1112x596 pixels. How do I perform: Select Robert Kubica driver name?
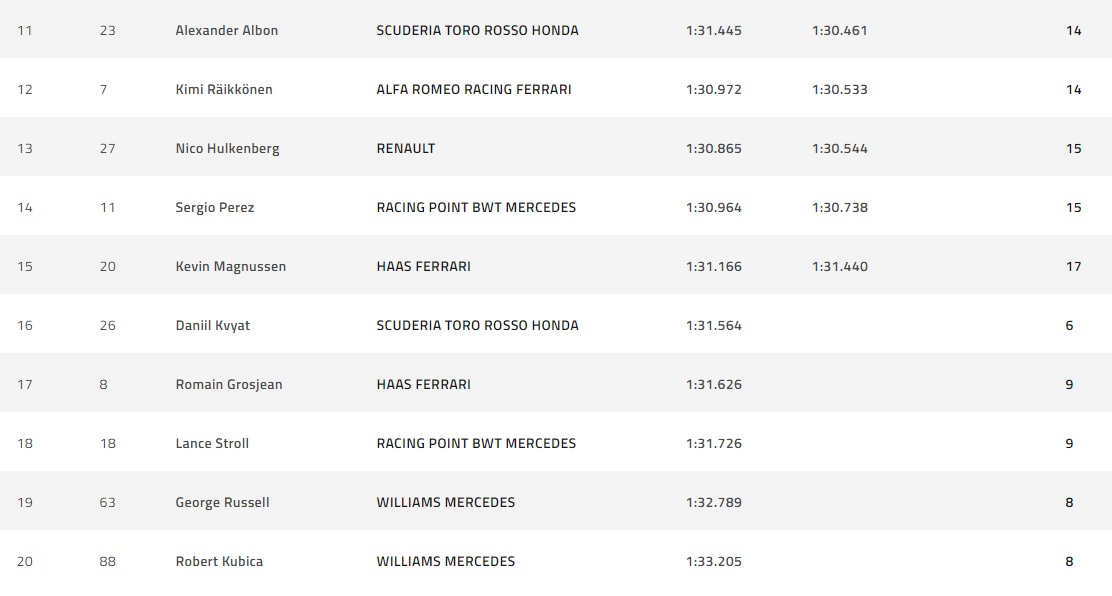coord(219,561)
